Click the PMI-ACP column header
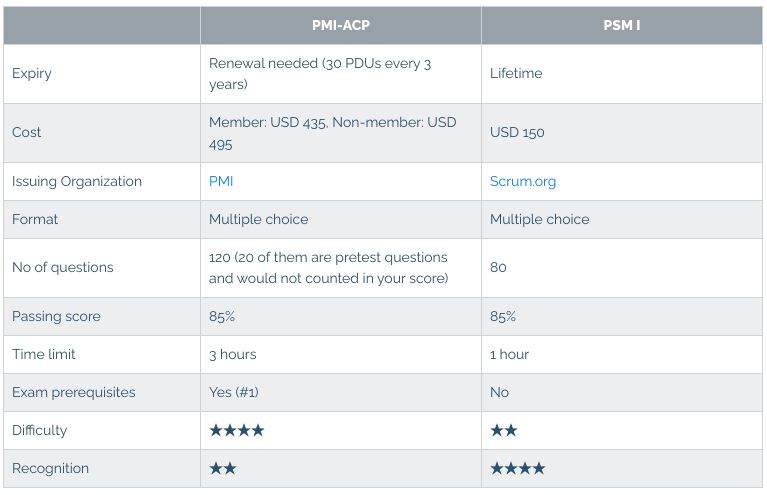Image resolution: width=767 pixels, height=495 pixels. click(341, 25)
